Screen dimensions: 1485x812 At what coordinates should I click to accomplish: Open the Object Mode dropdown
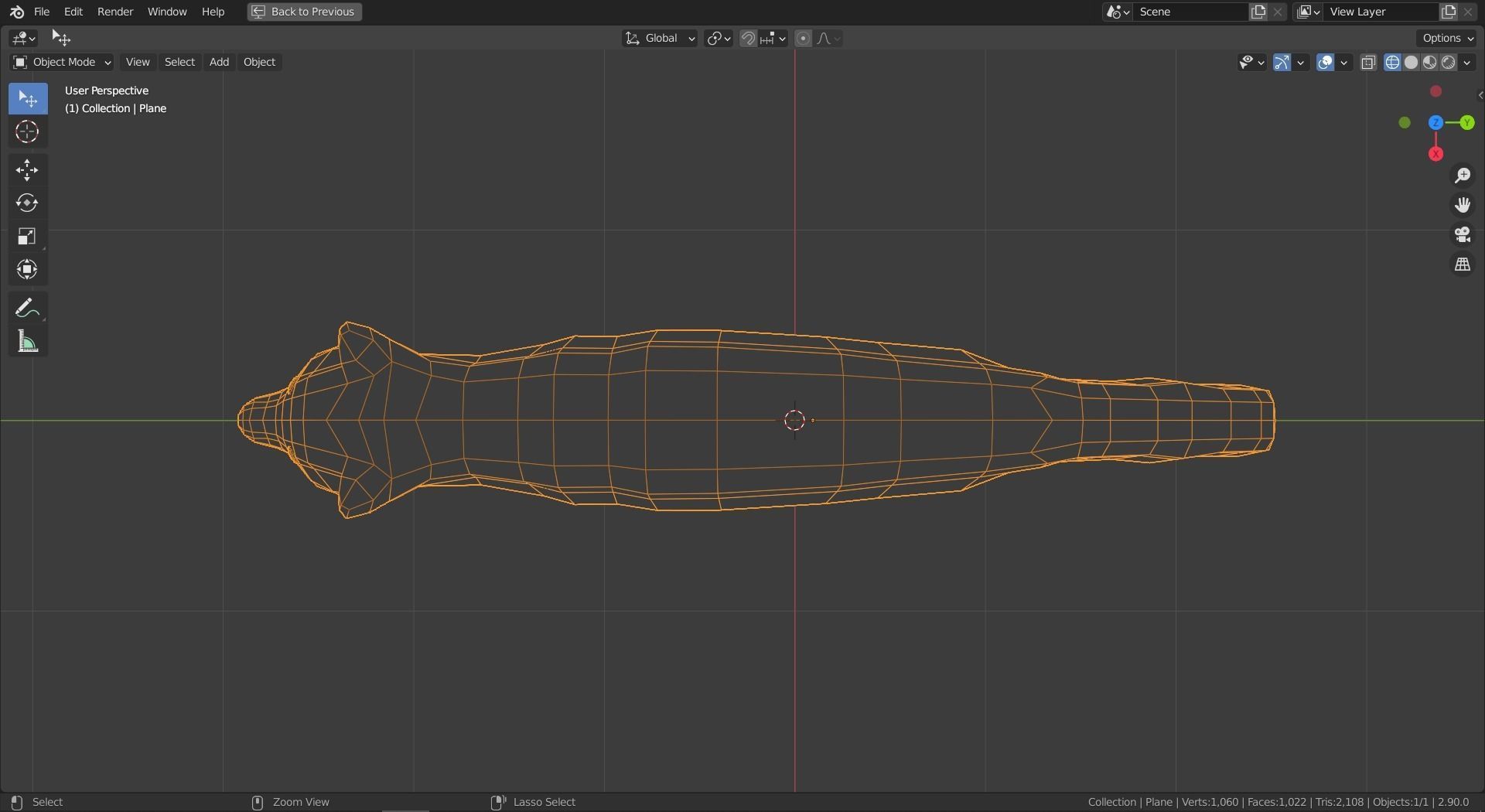(62, 62)
